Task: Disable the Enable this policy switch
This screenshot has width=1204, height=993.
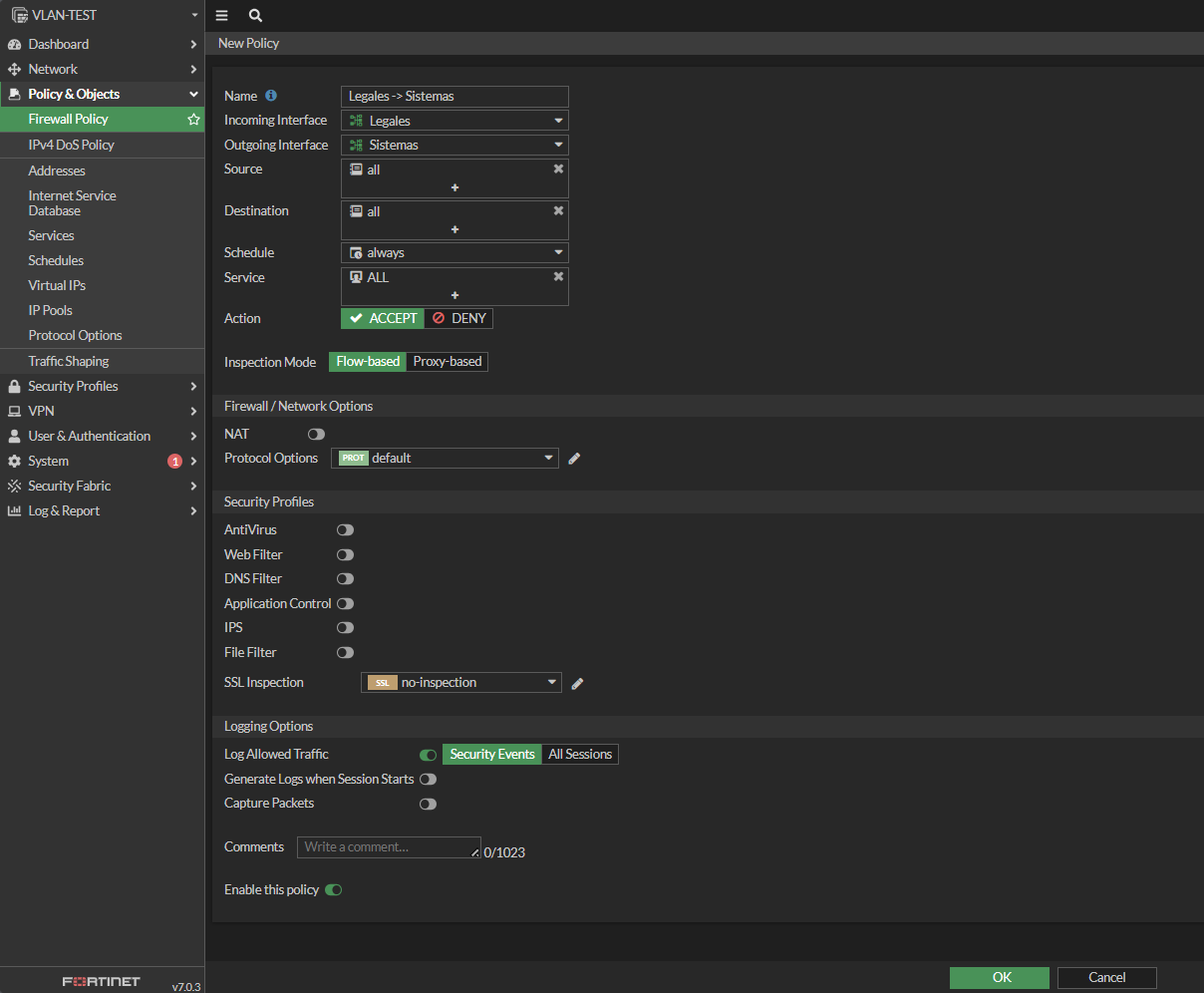Action: (333, 890)
